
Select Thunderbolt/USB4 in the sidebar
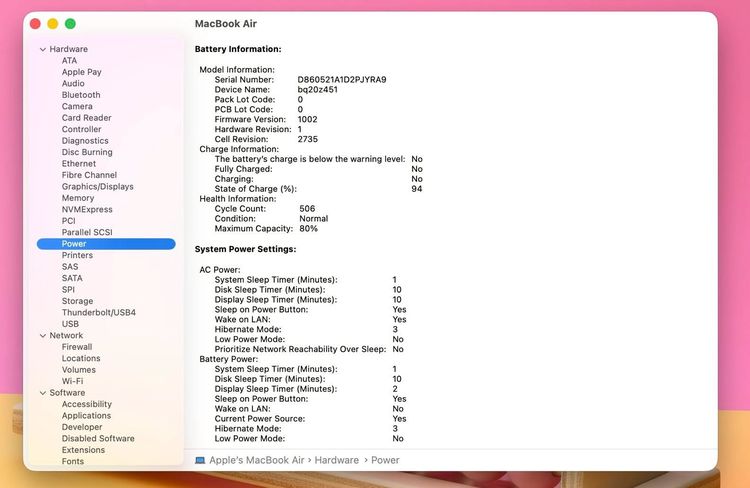click(x=99, y=312)
